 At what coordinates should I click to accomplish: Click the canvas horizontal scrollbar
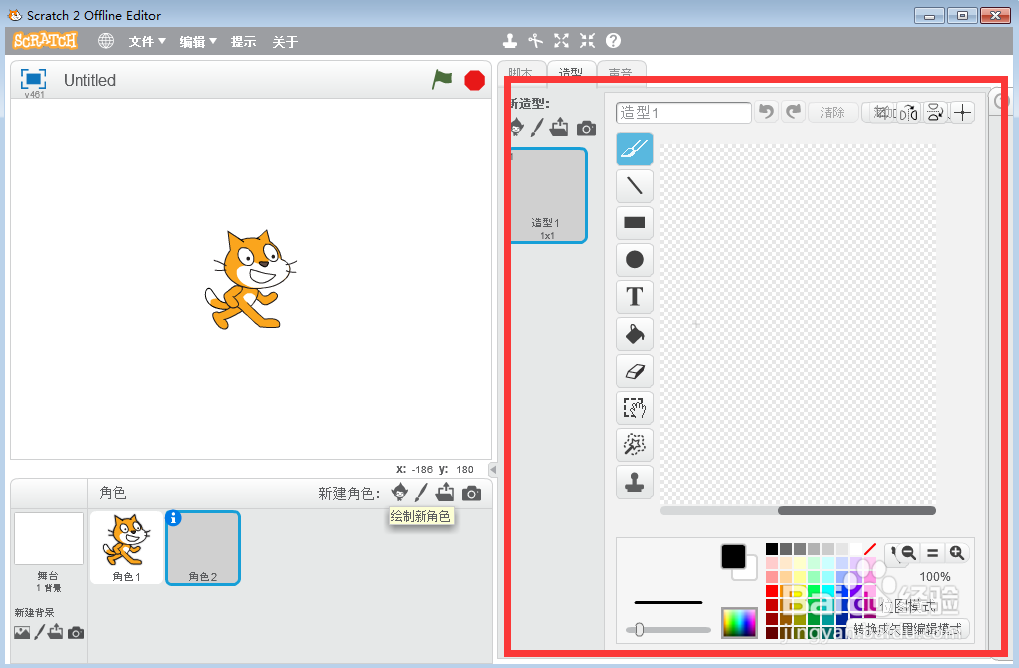(x=857, y=511)
